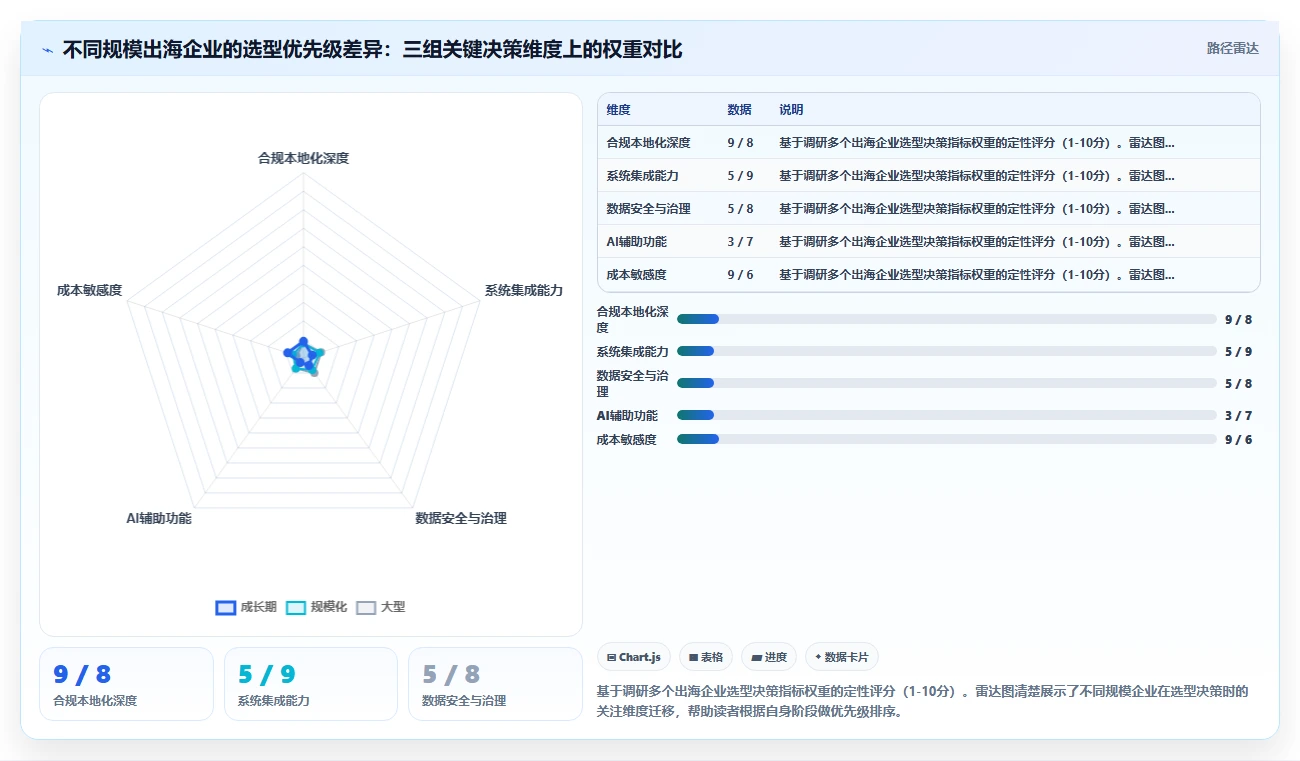This screenshot has height=761, width=1300.
Task: Click the 系统集成能力 progress bar
Action: (947, 351)
